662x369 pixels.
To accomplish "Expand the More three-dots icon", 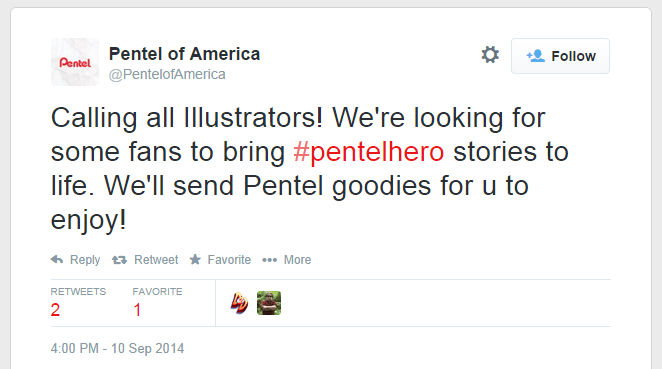I will [269, 260].
